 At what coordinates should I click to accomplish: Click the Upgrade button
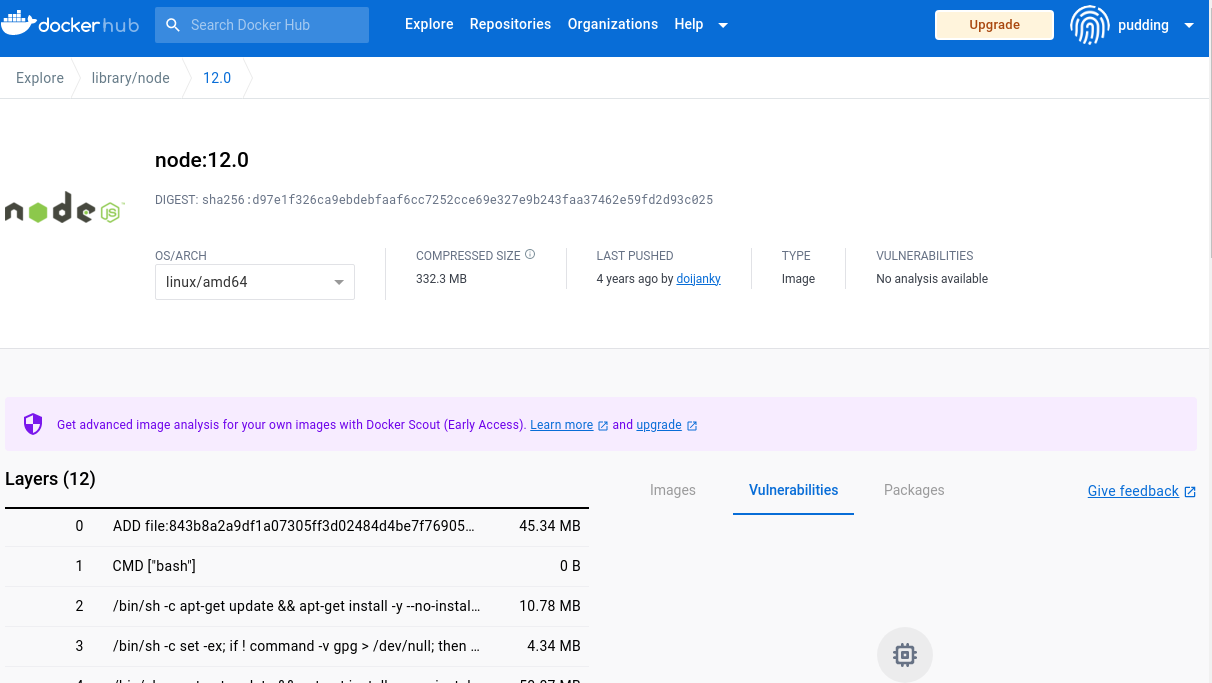click(994, 25)
